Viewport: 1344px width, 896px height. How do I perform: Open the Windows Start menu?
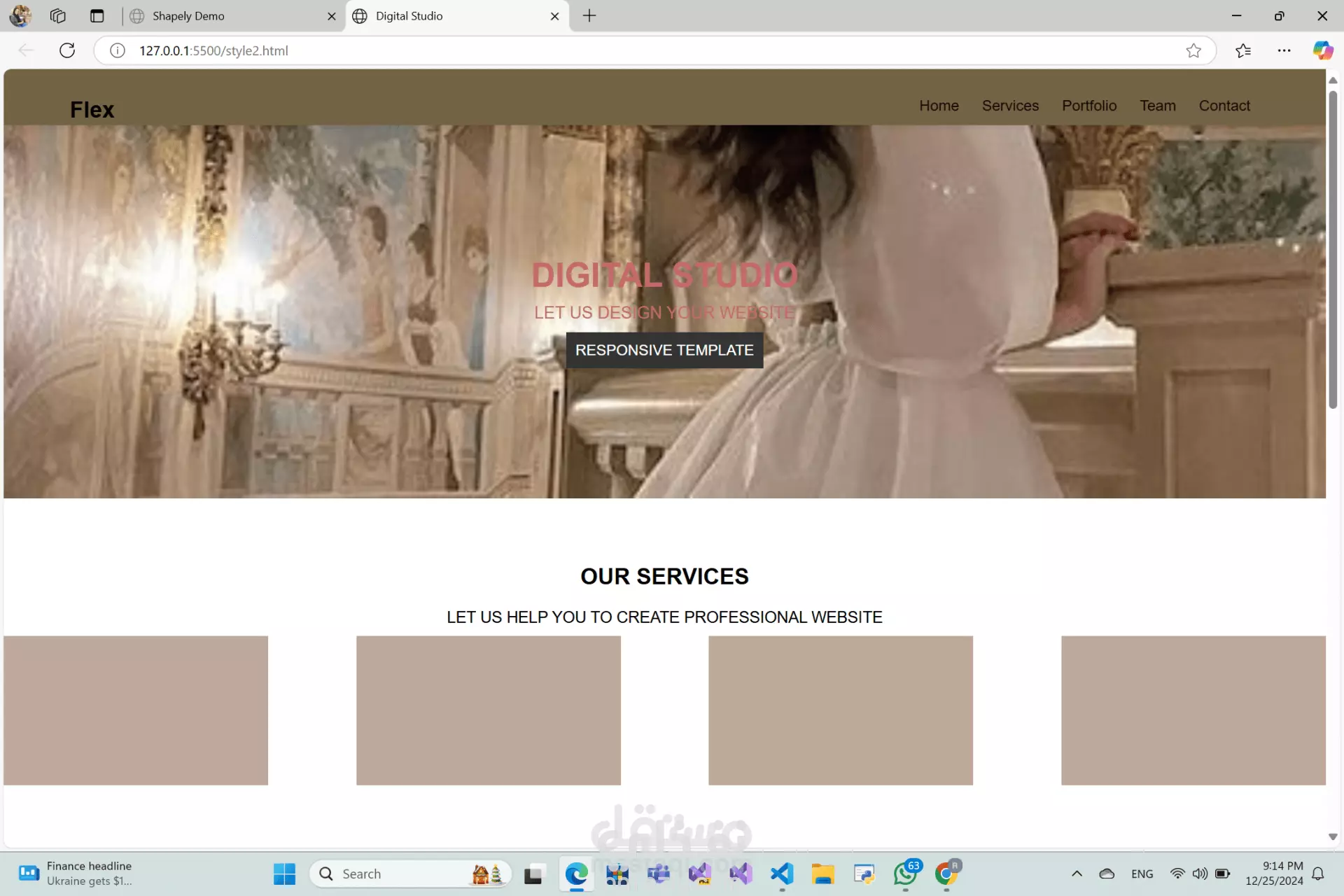coord(284,874)
